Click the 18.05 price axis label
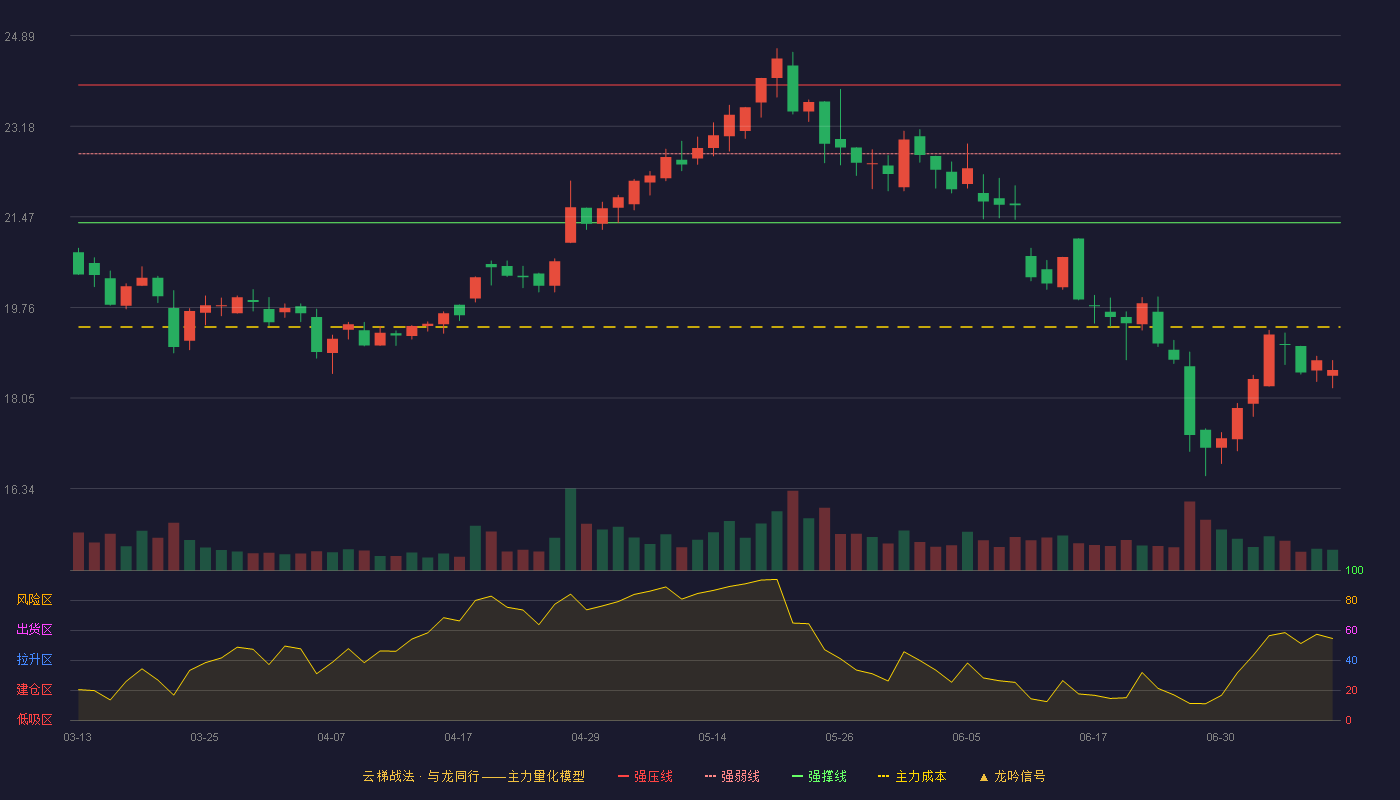Image resolution: width=1400 pixels, height=800 pixels. (19, 399)
